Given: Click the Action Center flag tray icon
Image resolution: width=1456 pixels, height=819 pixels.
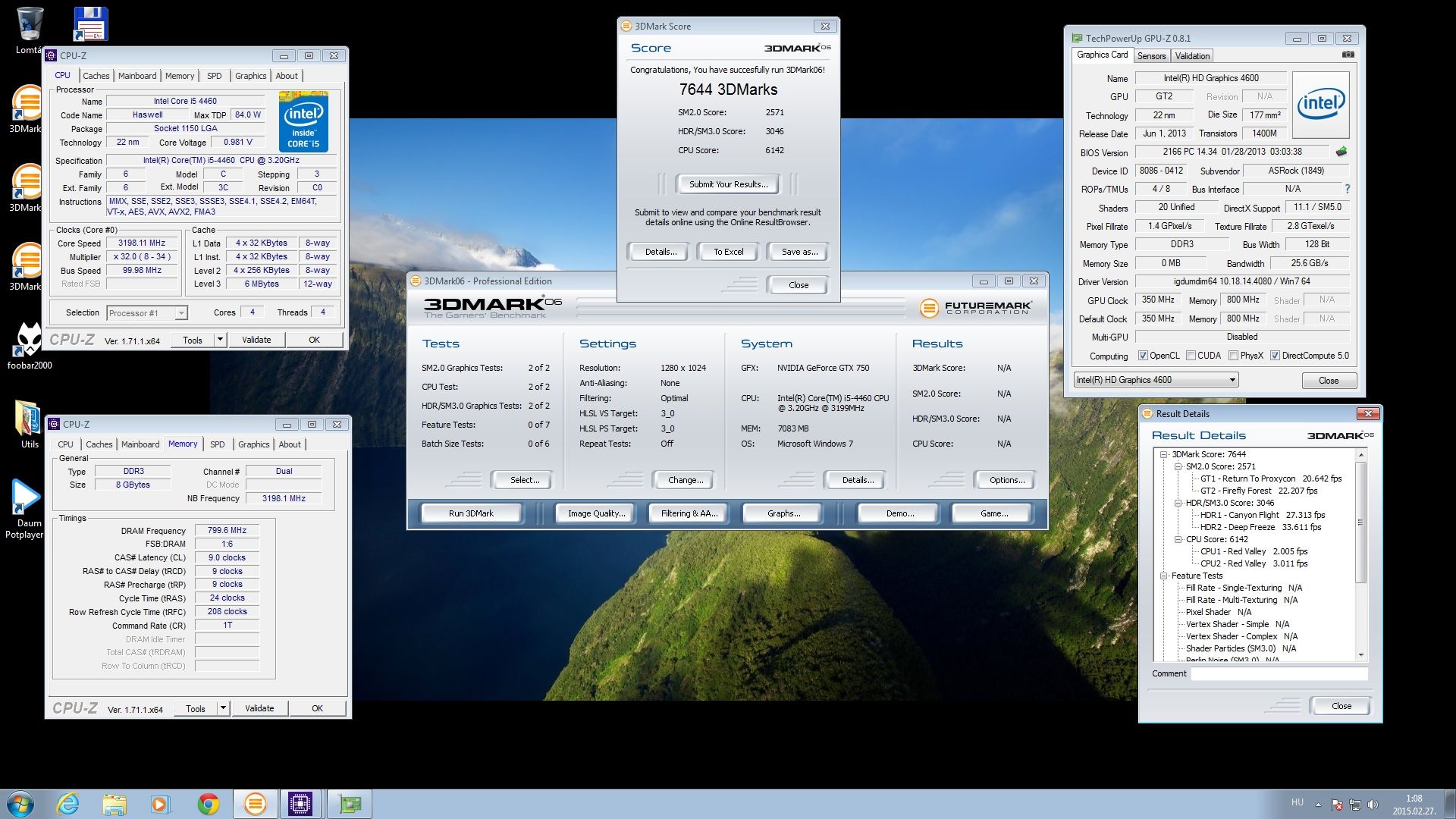Looking at the screenshot, I should pyautogui.click(x=1336, y=805).
